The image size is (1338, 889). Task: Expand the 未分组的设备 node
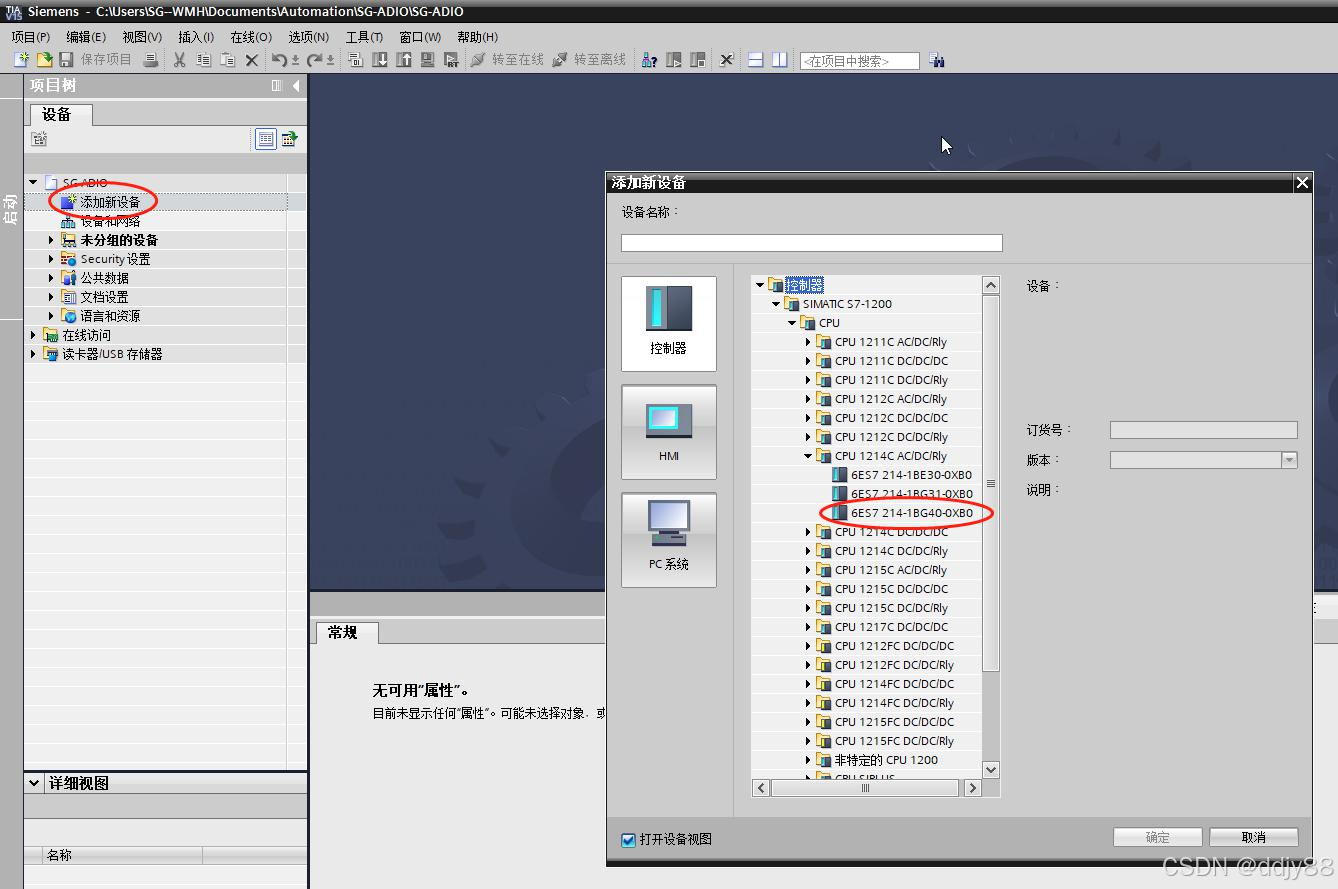(x=52, y=240)
